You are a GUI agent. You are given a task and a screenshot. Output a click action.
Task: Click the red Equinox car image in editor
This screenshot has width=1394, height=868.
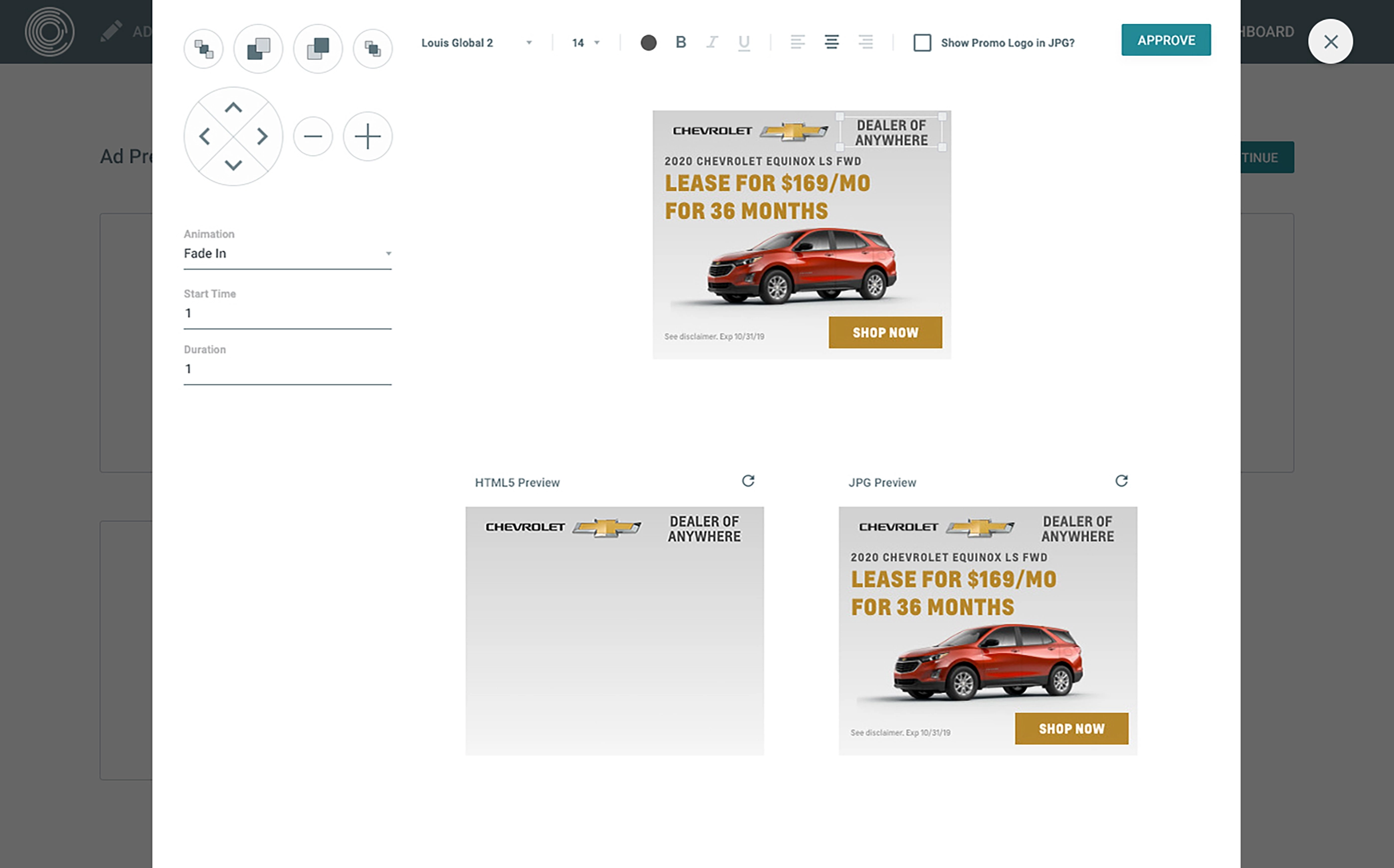802,265
